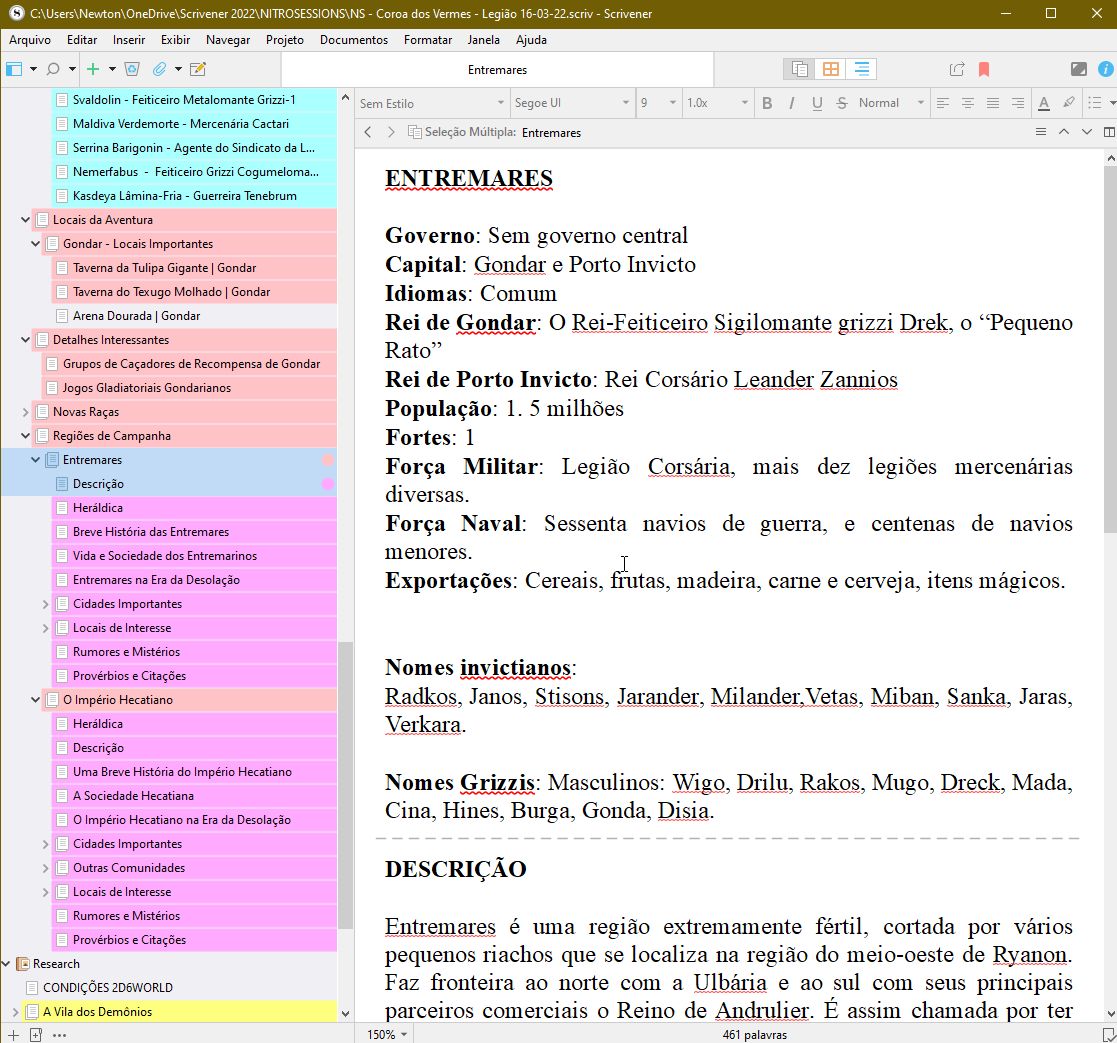Open the list bullets icon

pos(1095,103)
